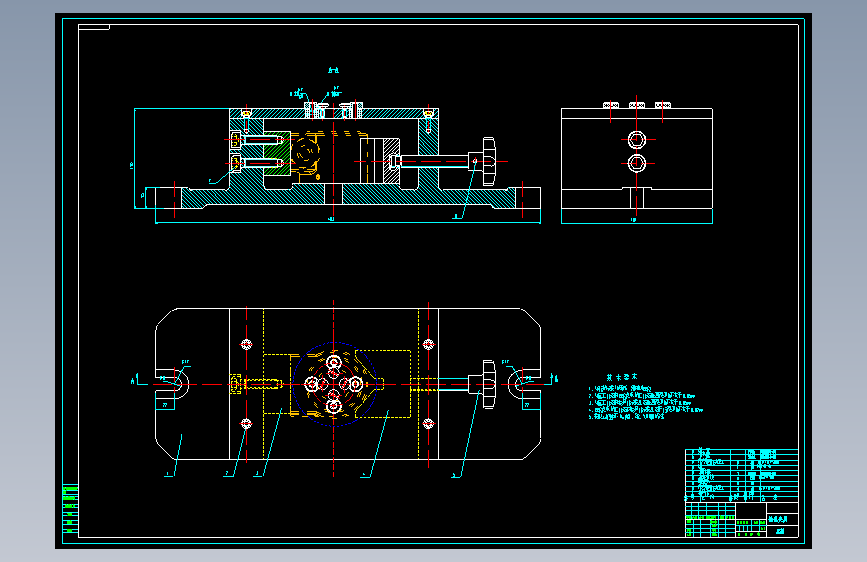
Task: Click the left U-slot of the base plate
Action: tap(173, 384)
